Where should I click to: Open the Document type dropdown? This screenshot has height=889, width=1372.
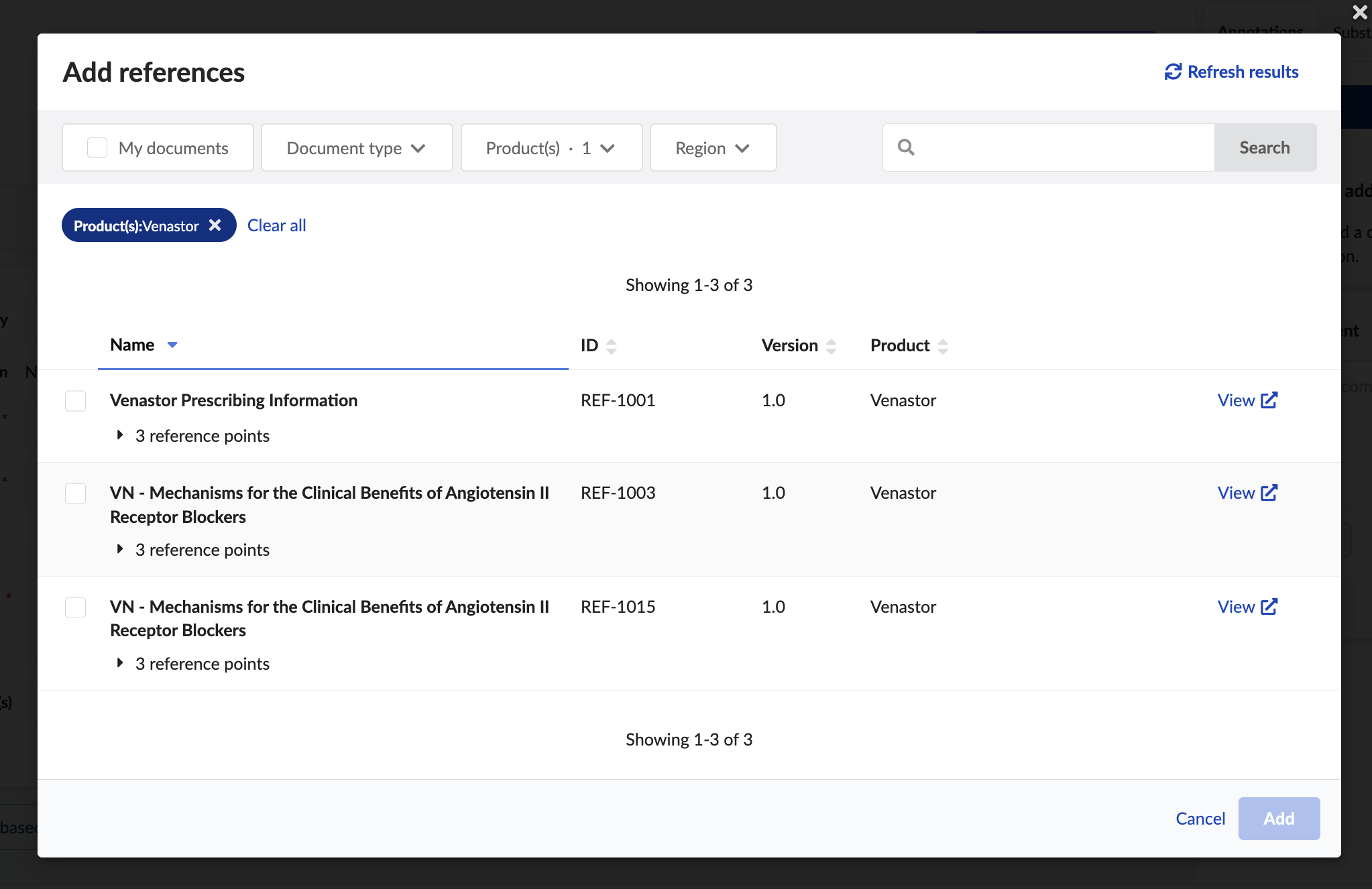pyautogui.click(x=357, y=147)
